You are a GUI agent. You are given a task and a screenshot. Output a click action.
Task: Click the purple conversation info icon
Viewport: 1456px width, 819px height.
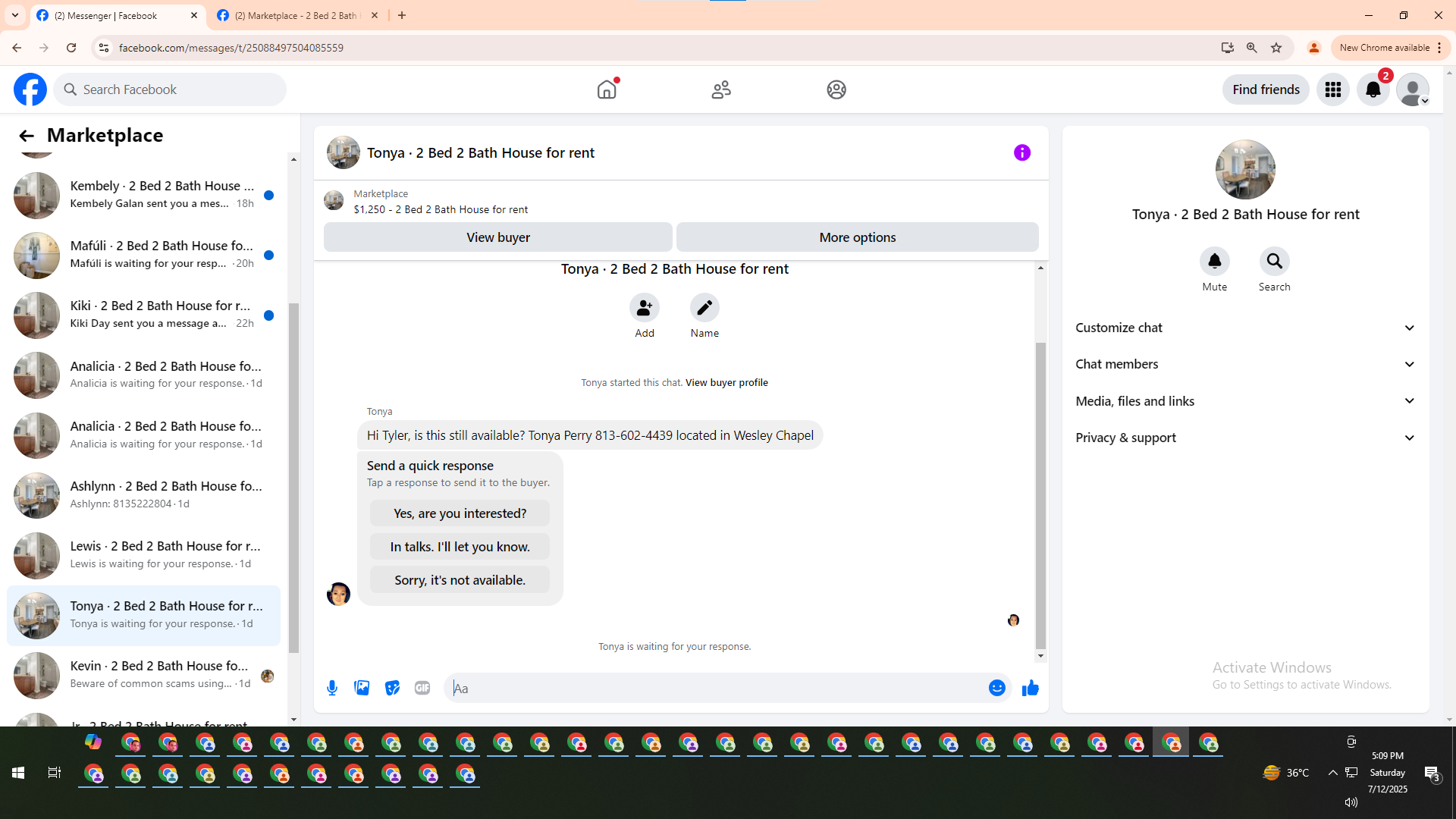click(x=1021, y=152)
